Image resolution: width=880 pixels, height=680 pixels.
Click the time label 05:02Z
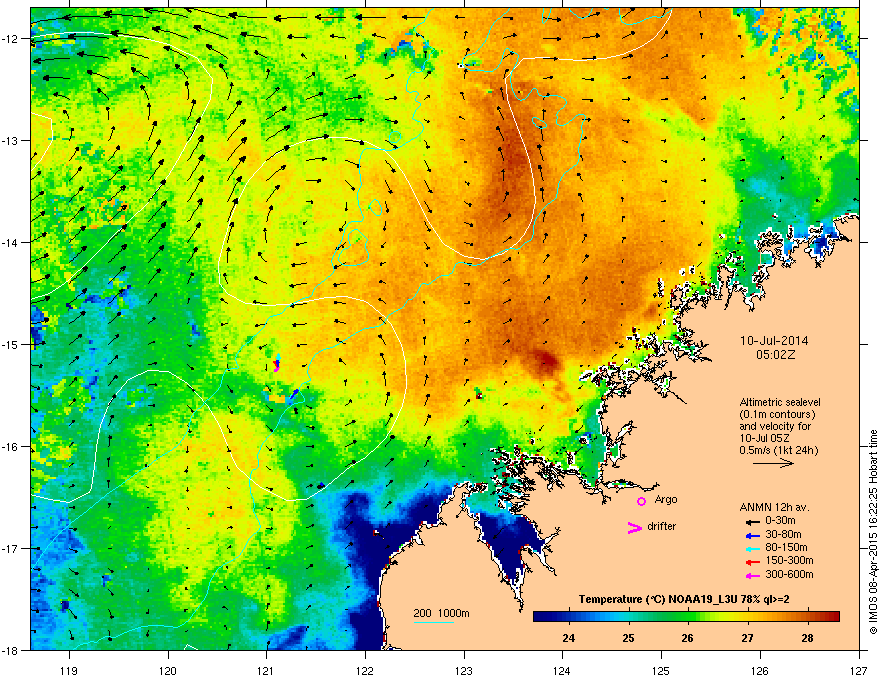pyautogui.click(x=775, y=355)
